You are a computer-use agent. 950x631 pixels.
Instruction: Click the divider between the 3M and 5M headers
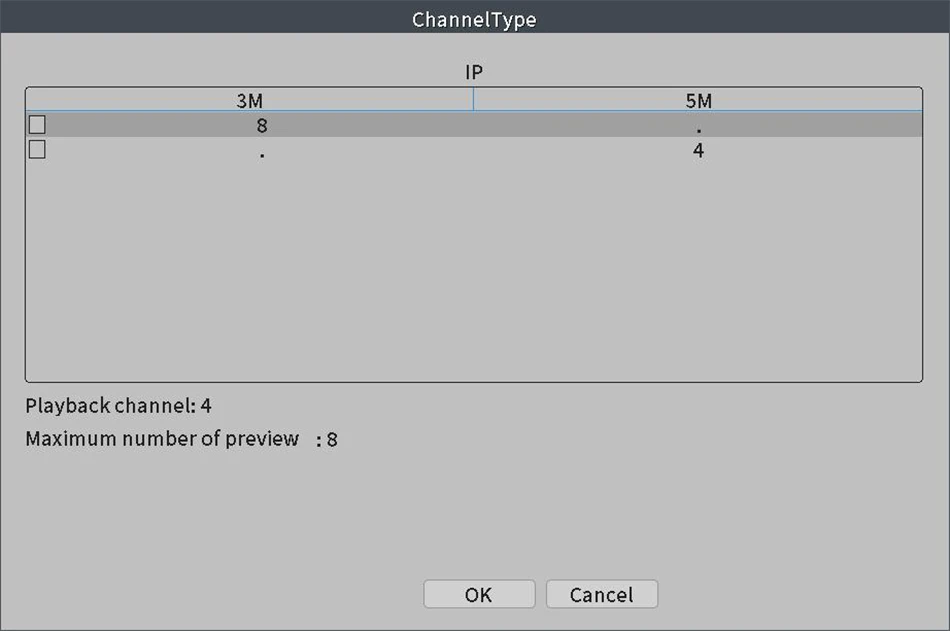click(x=473, y=100)
